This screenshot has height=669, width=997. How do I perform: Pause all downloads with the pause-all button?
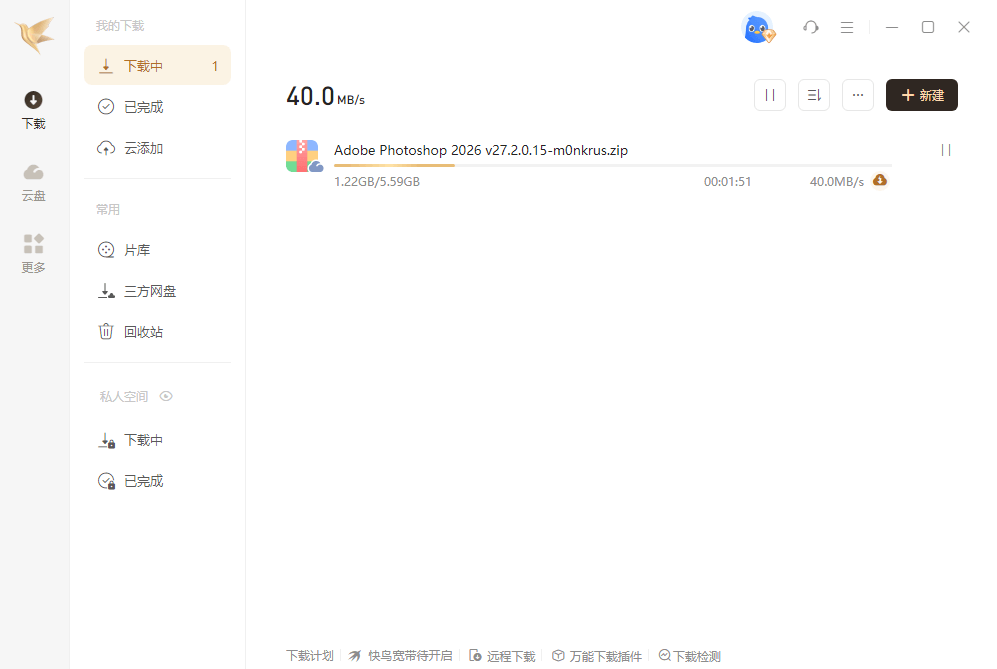769,94
